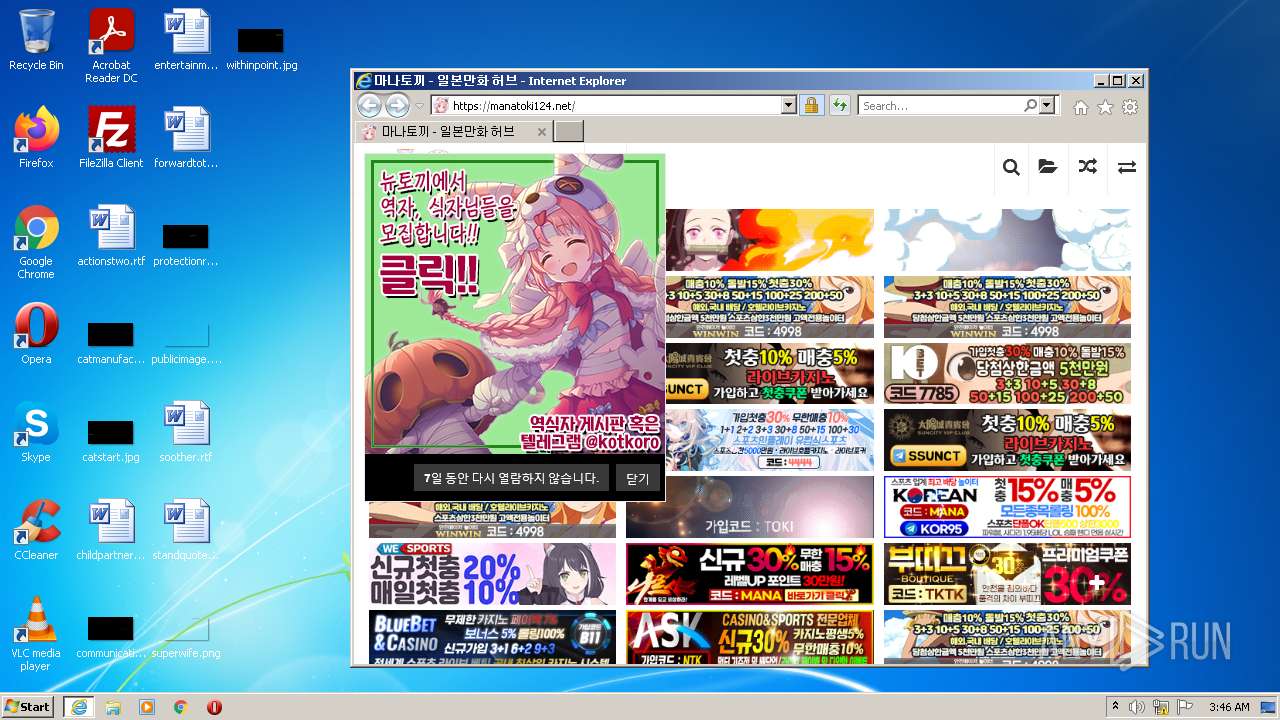Click the security lock icon in address bar
Screen dimensions: 1280x720
[811, 105]
